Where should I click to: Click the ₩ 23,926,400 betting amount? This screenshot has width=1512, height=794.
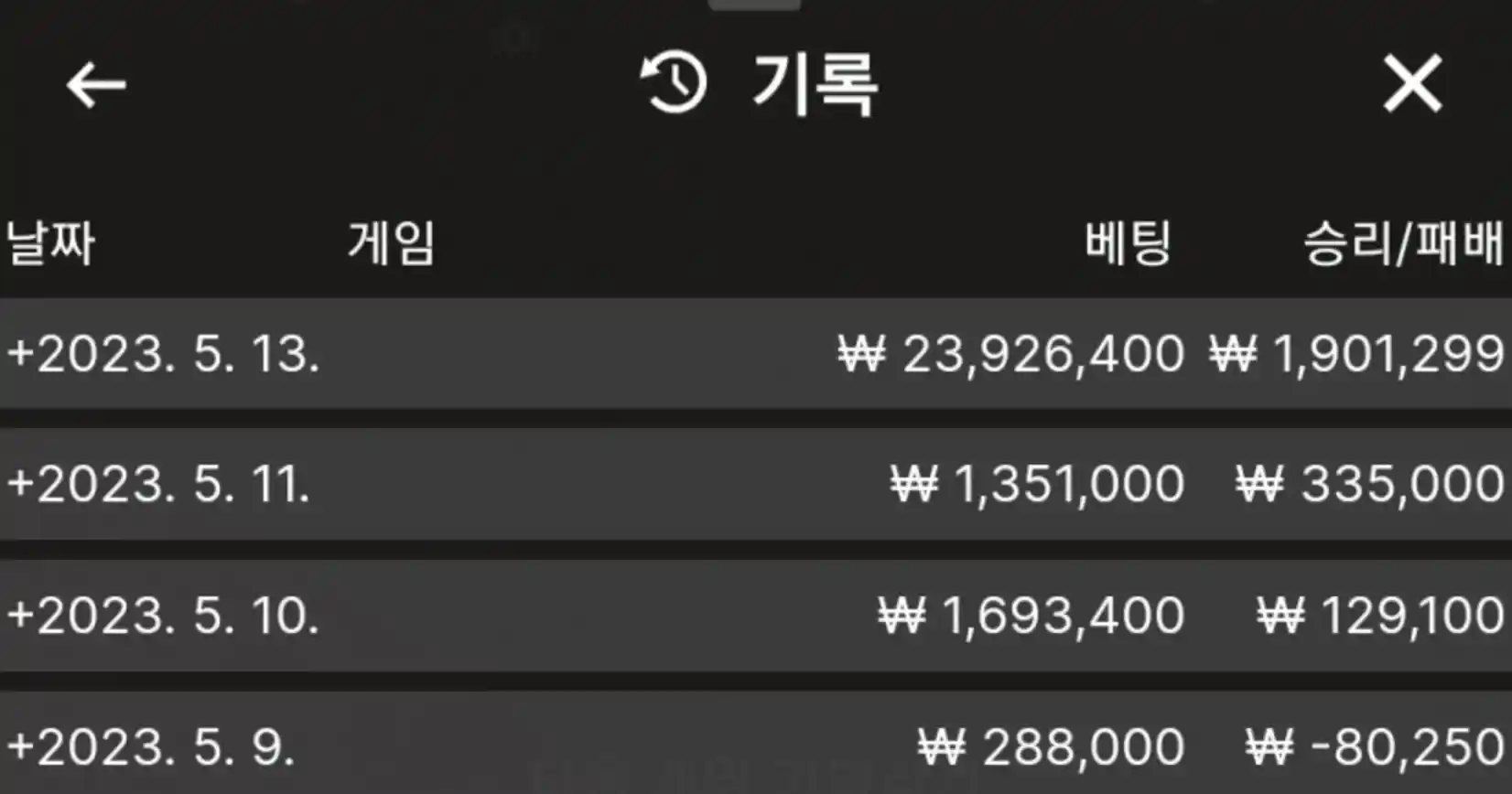click(x=1011, y=354)
